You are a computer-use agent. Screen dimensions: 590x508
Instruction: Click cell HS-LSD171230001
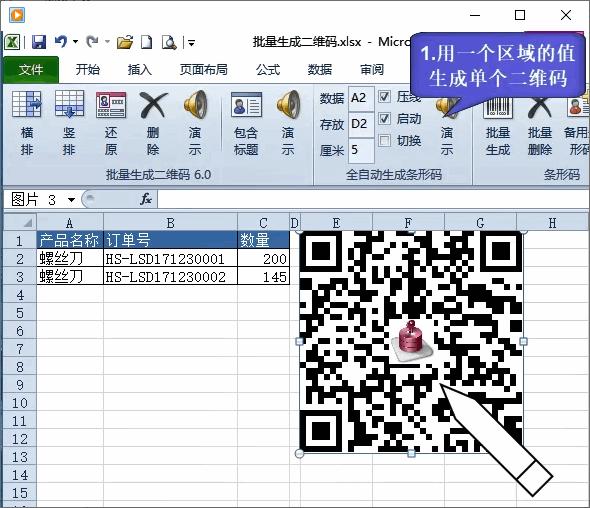point(170,259)
